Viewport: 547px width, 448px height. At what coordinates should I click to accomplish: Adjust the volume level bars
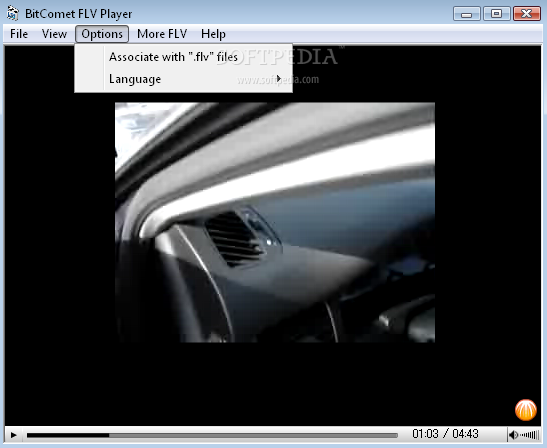point(530,435)
